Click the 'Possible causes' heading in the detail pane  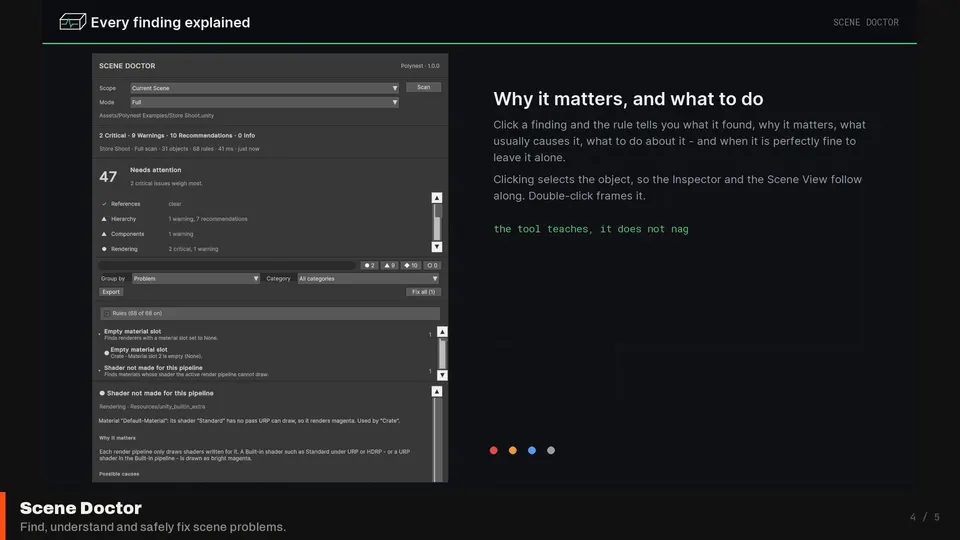click(119, 474)
